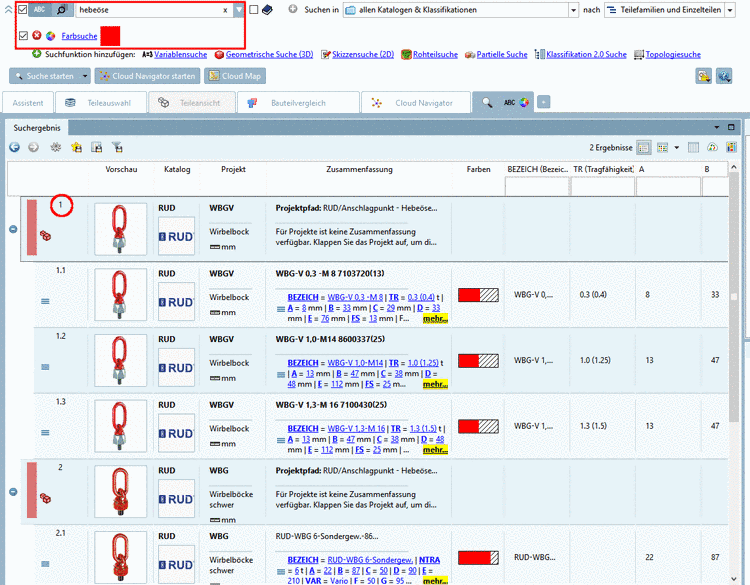Maximize the Suchergebnis panel
Screen dimensions: 750x585
click(731, 127)
